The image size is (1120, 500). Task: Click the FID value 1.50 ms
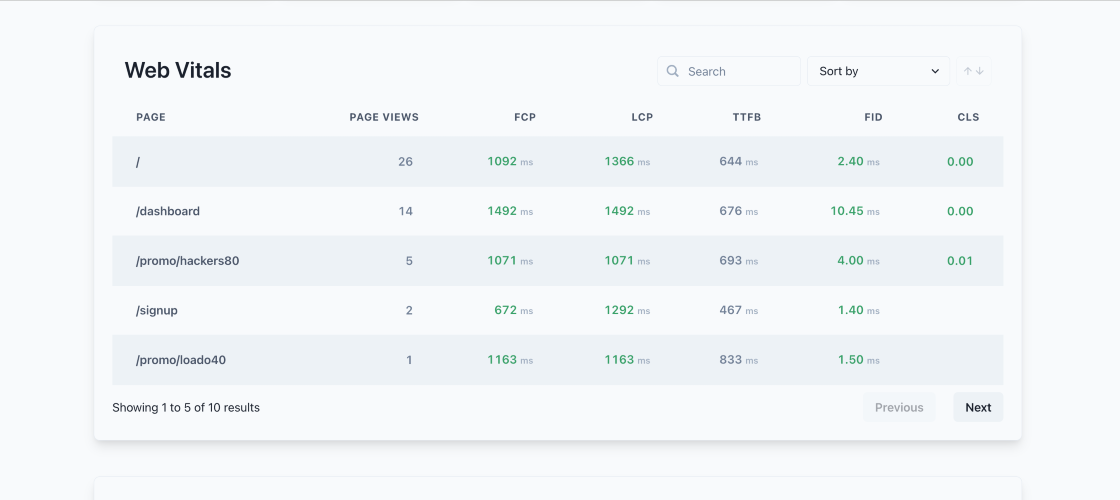[859, 360]
